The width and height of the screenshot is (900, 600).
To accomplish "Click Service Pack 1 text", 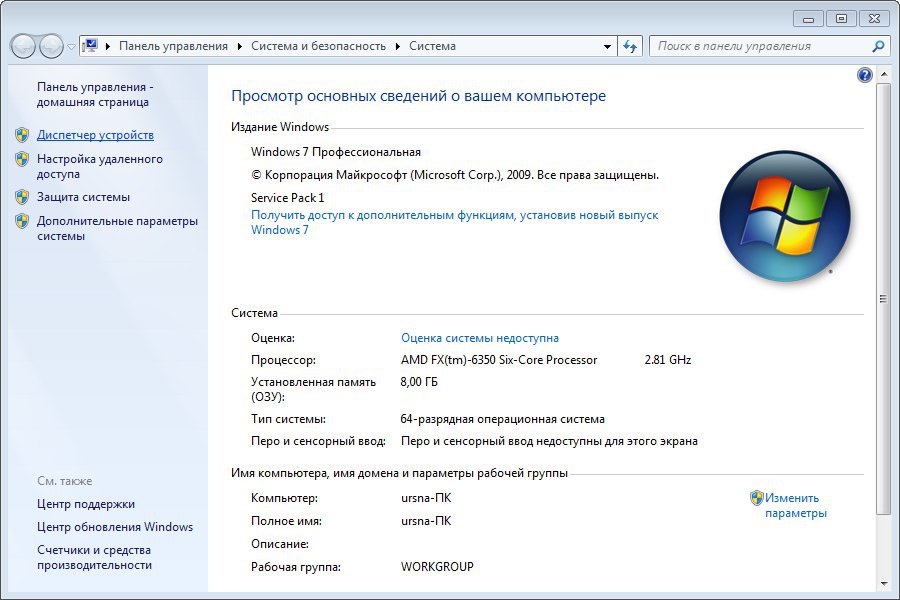I will click(x=288, y=198).
